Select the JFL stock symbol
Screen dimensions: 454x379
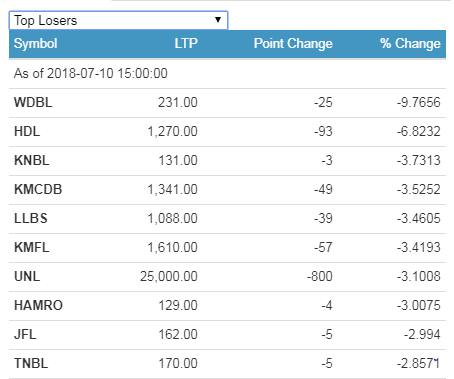(x=25, y=334)
